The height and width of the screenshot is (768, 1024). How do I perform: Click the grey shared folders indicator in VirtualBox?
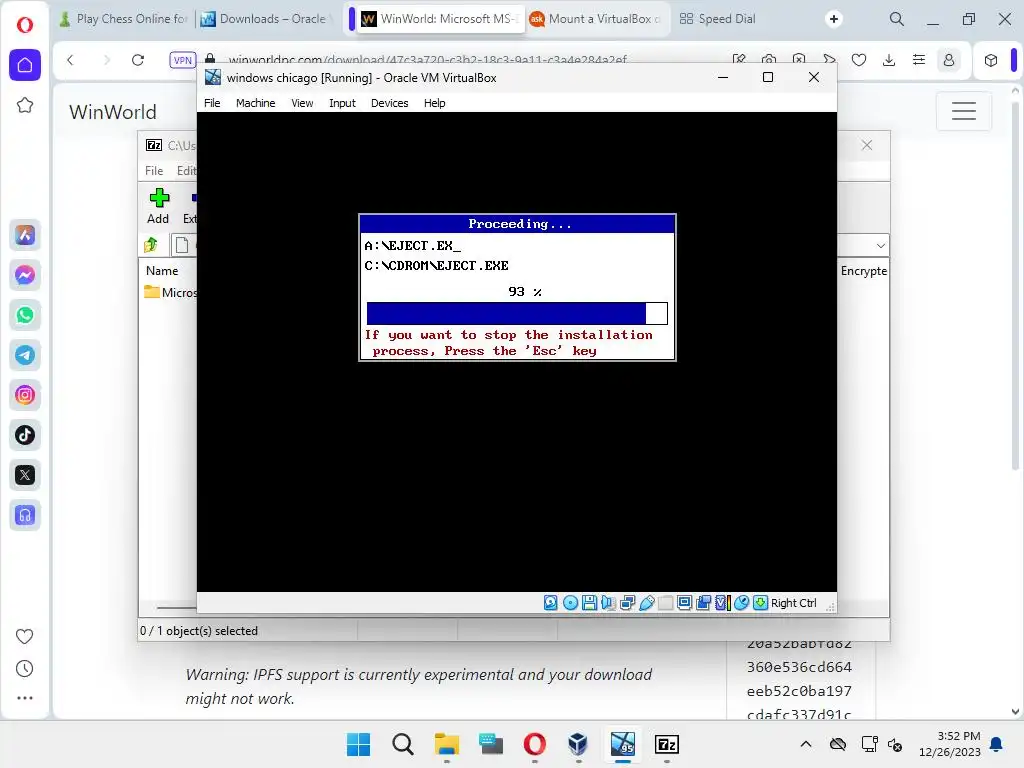click(x=665, y=603)
